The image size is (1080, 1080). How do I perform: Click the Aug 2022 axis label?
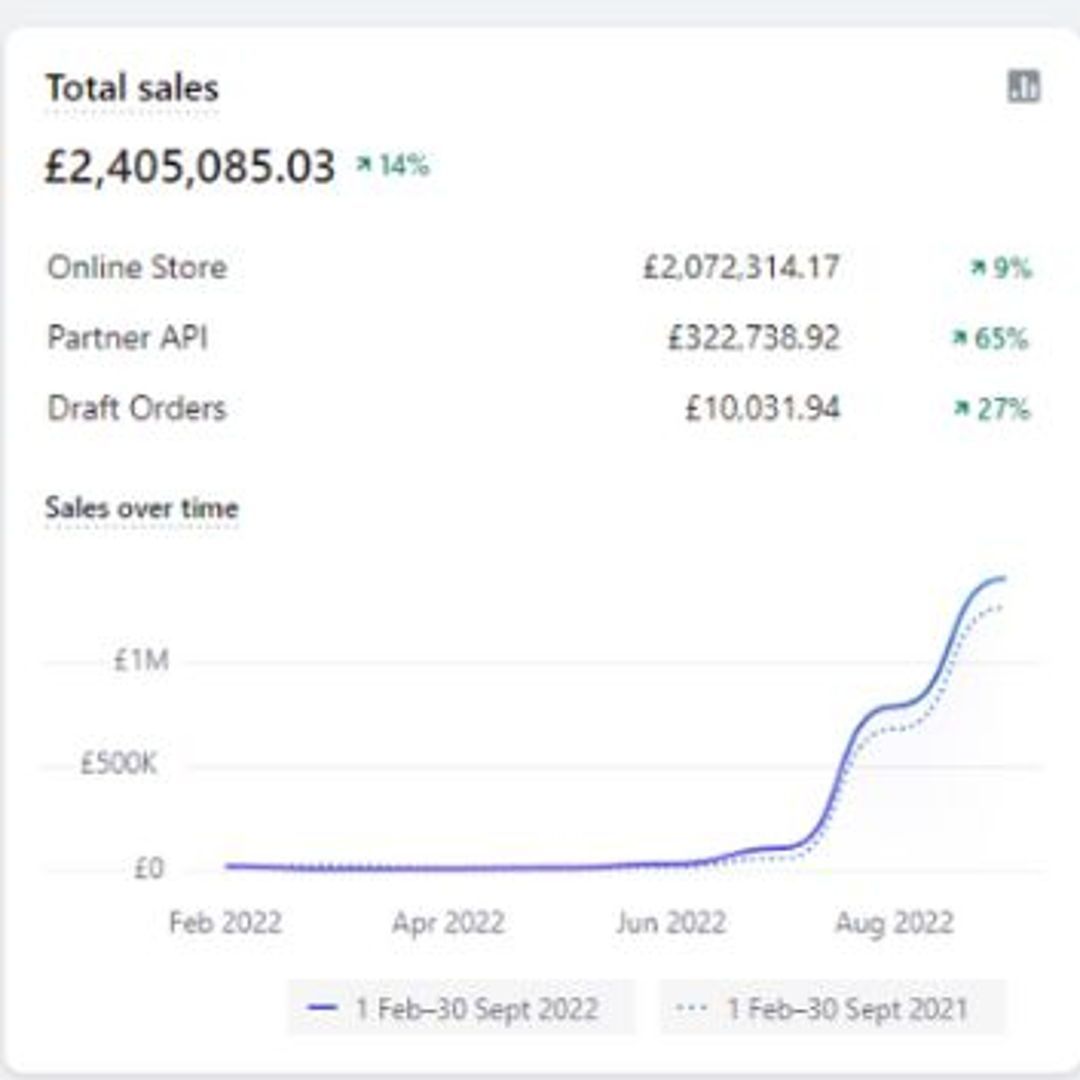[x=894, y=922]
